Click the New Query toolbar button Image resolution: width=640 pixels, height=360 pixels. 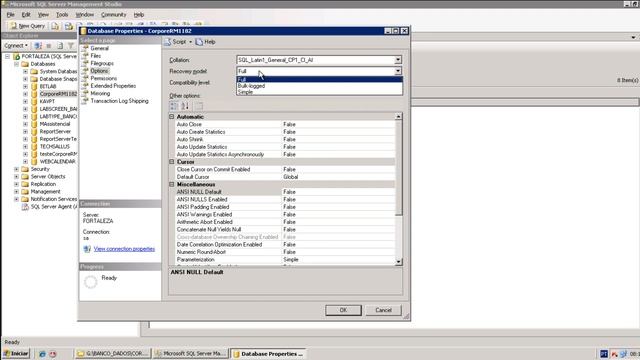27,26
